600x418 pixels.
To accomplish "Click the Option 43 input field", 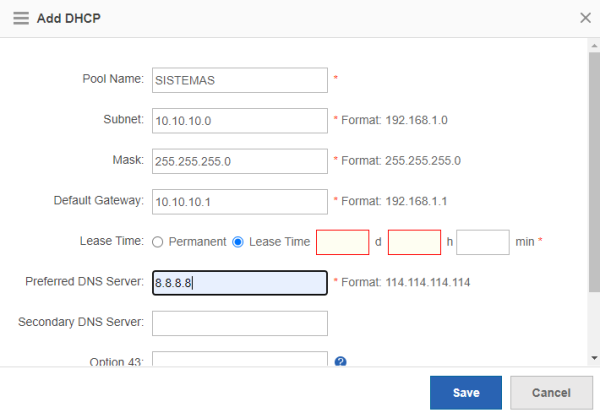I will 240,359.
